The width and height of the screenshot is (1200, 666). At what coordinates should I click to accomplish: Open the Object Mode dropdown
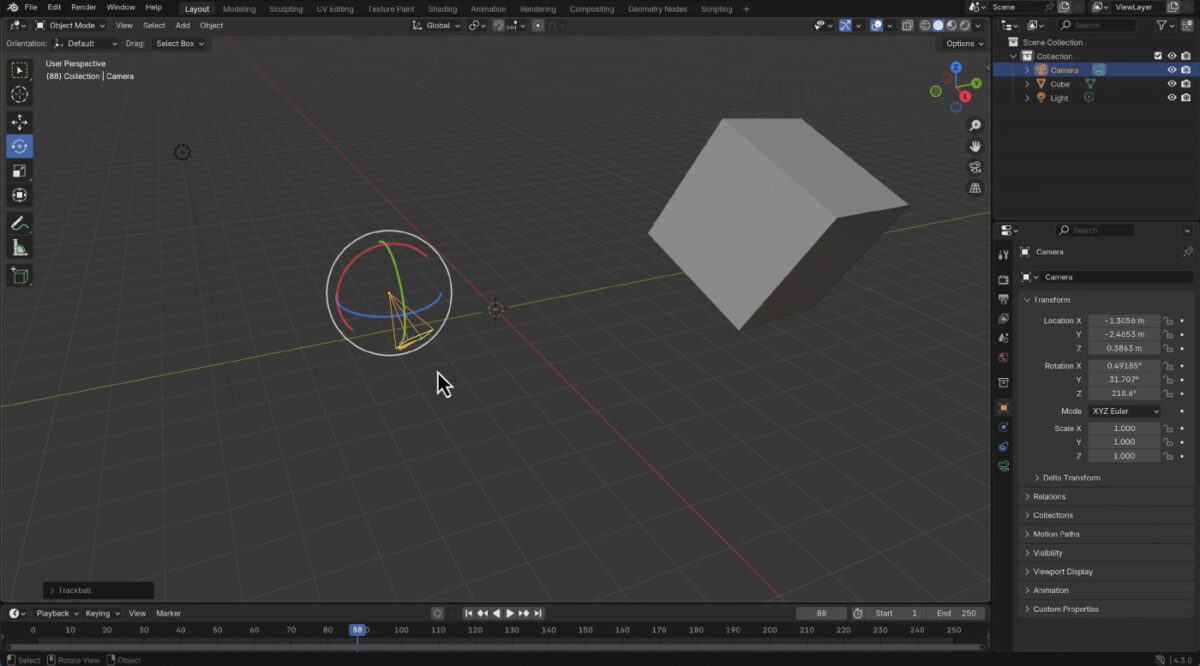point(69,25)
